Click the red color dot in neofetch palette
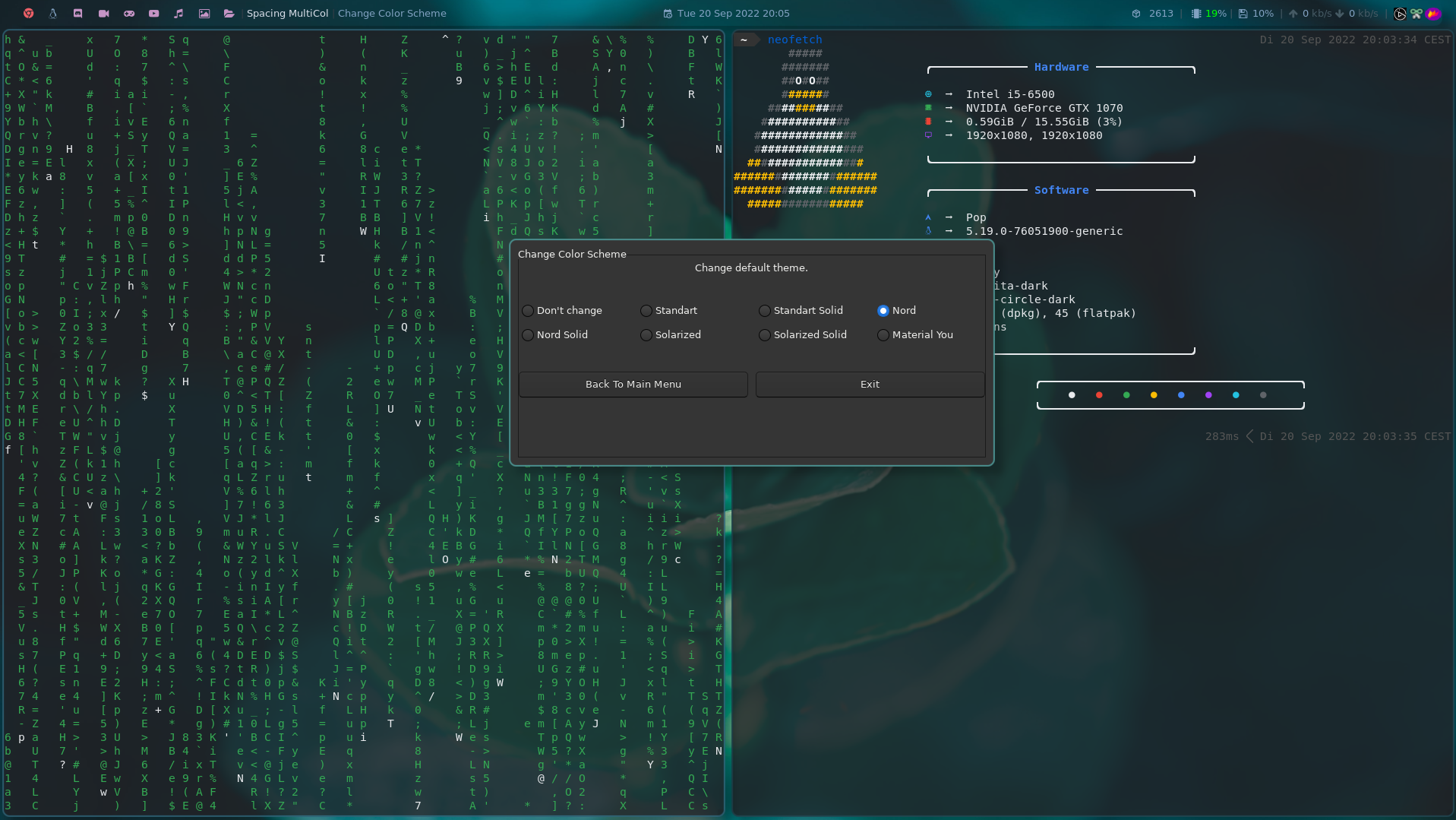The width and height of the screenshot is (1456, 820). [1099, 395]
